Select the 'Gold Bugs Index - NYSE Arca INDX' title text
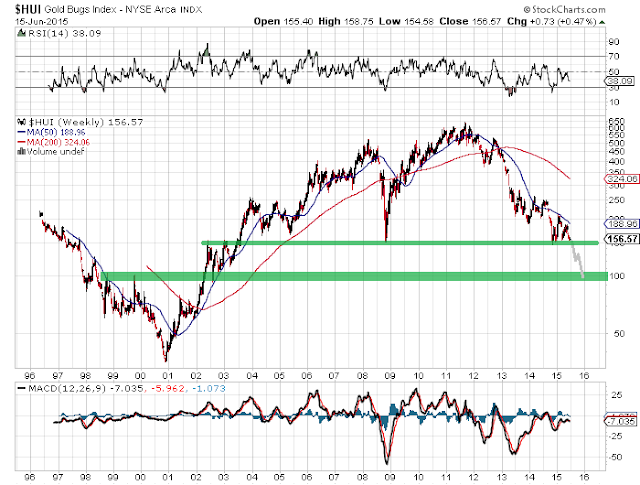The height and width of the screenshot is (485, 640). pyautogui.click(x=123, y=9)
